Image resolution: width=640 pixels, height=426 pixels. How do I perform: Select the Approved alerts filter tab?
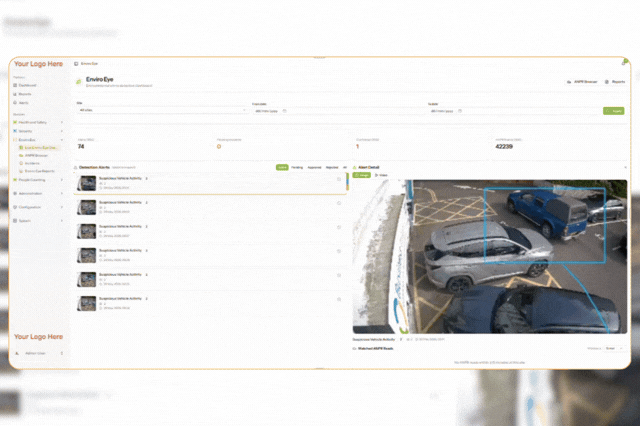click(x=314, y=167)
